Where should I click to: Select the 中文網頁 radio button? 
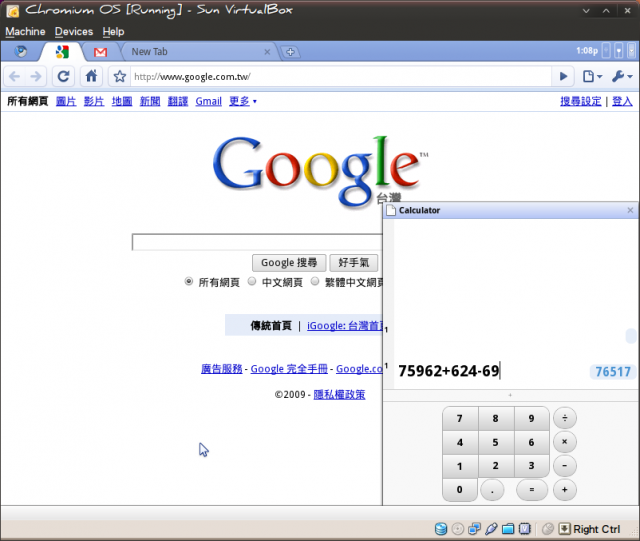click(x=252, y=281)
